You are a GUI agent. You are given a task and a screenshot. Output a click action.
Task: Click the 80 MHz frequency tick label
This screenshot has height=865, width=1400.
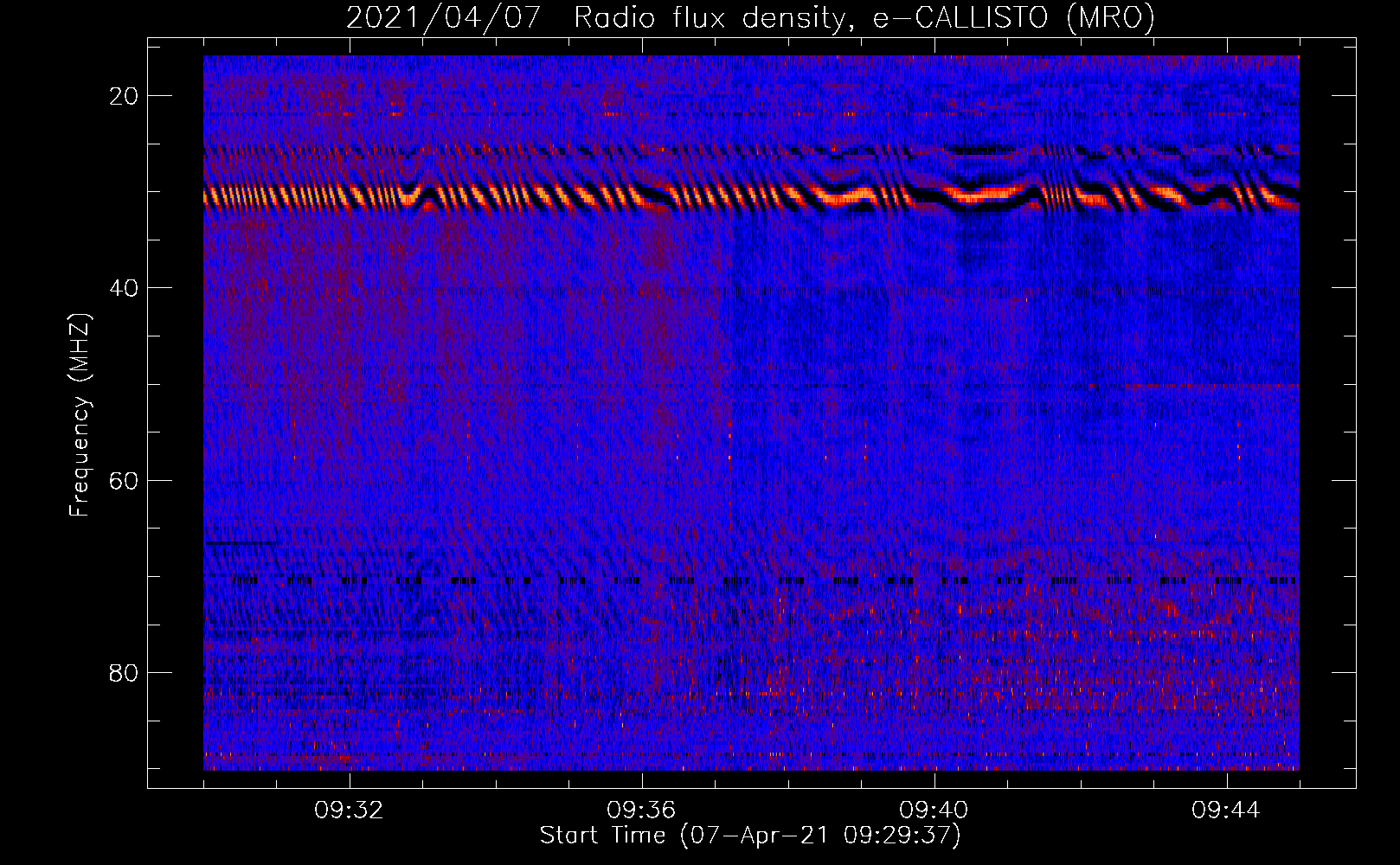point(124,673)
